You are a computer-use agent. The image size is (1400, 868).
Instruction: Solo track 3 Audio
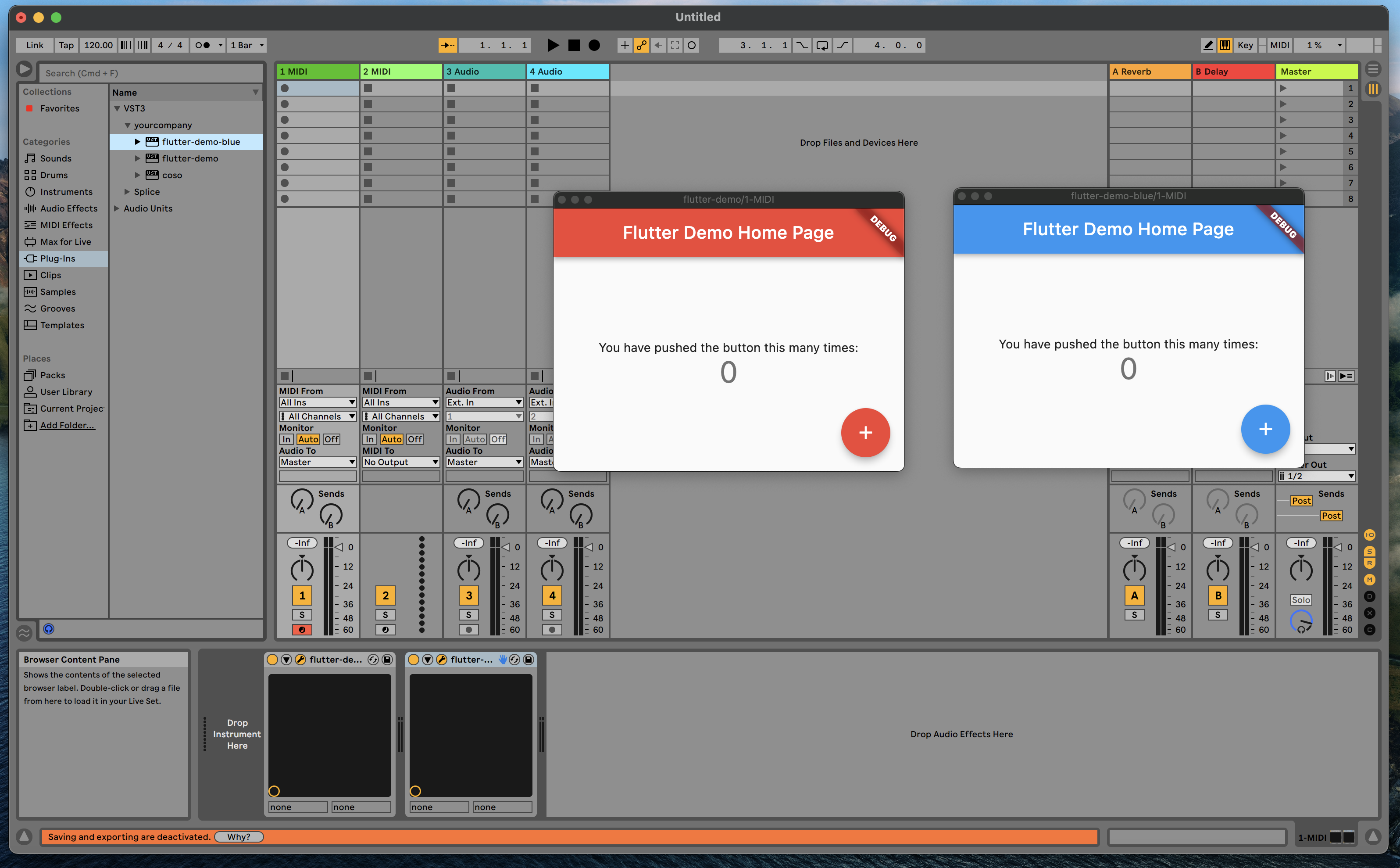click(x=469, y=614)
